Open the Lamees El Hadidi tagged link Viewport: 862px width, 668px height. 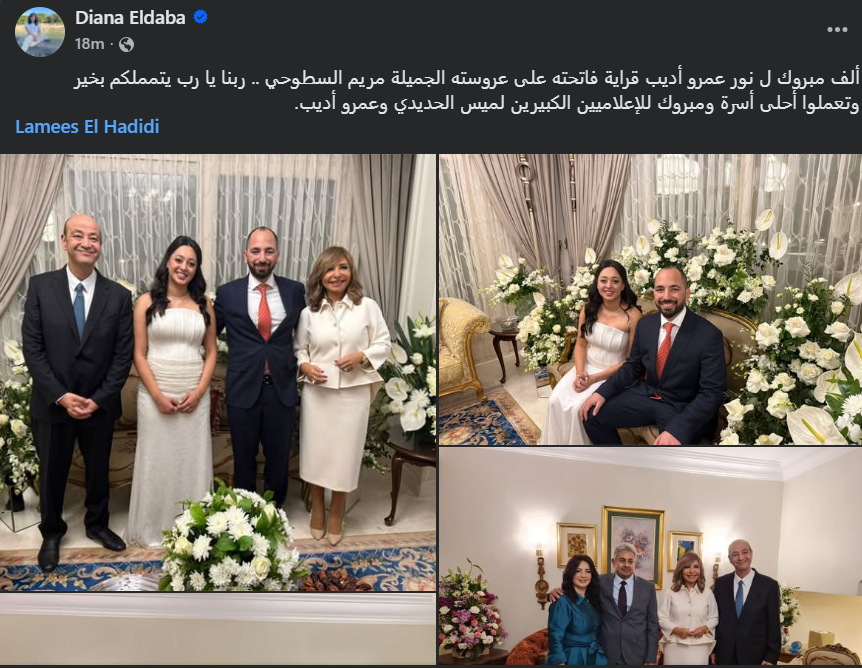87,126
